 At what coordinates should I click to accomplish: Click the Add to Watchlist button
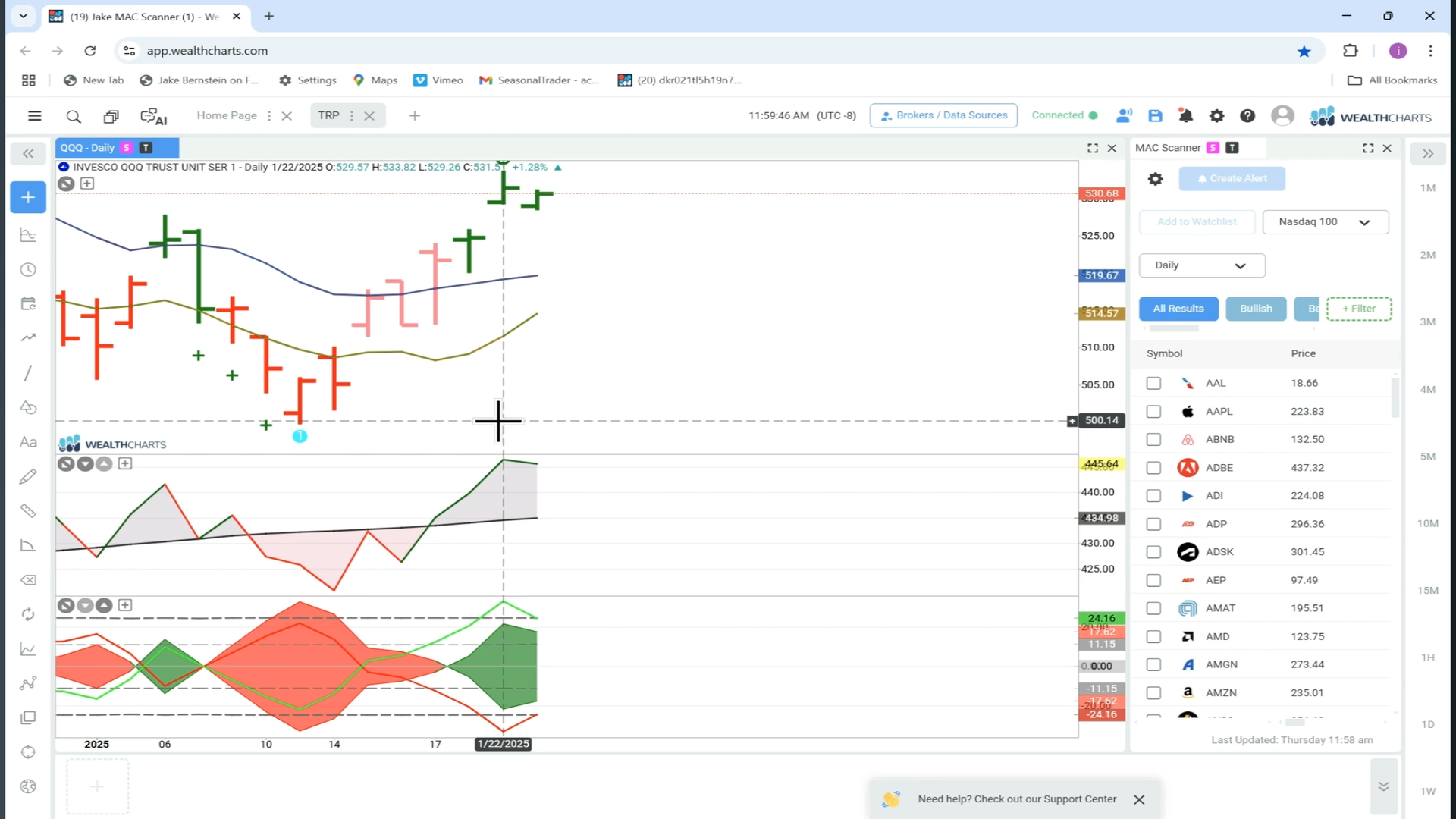pyautogui.click(x=1197, y=222)
